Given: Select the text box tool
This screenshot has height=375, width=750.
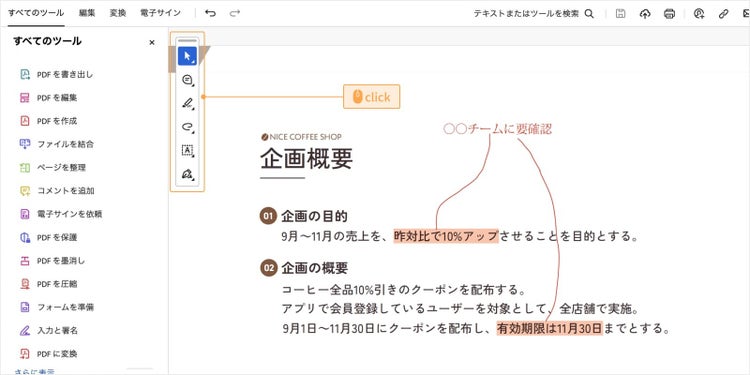Looking at the screenshot, I should click(x=188, y=151).
